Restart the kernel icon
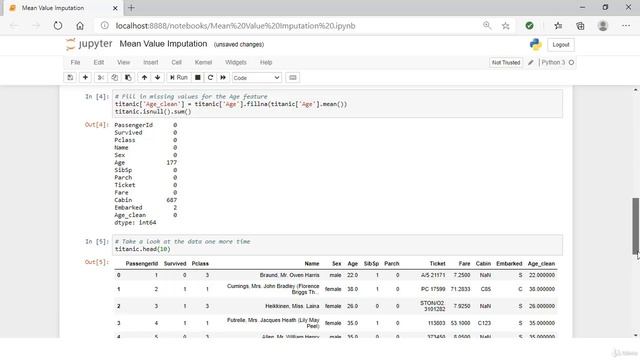Viewport: 640px width, 360px height. tap(210, 78)
